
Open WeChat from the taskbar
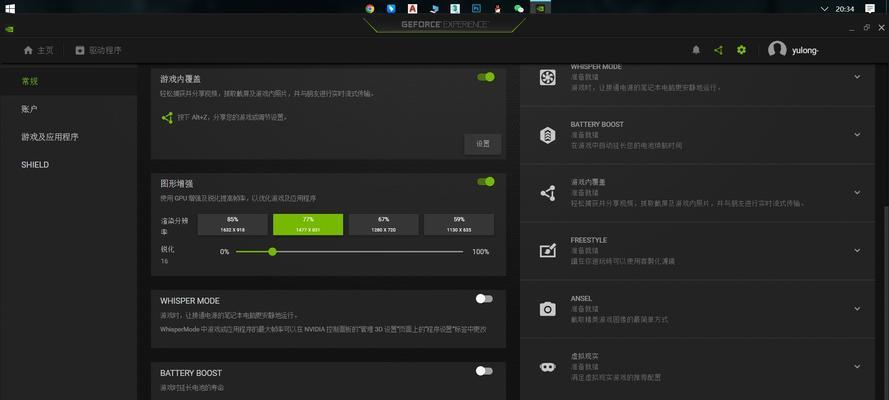(518, 8)
